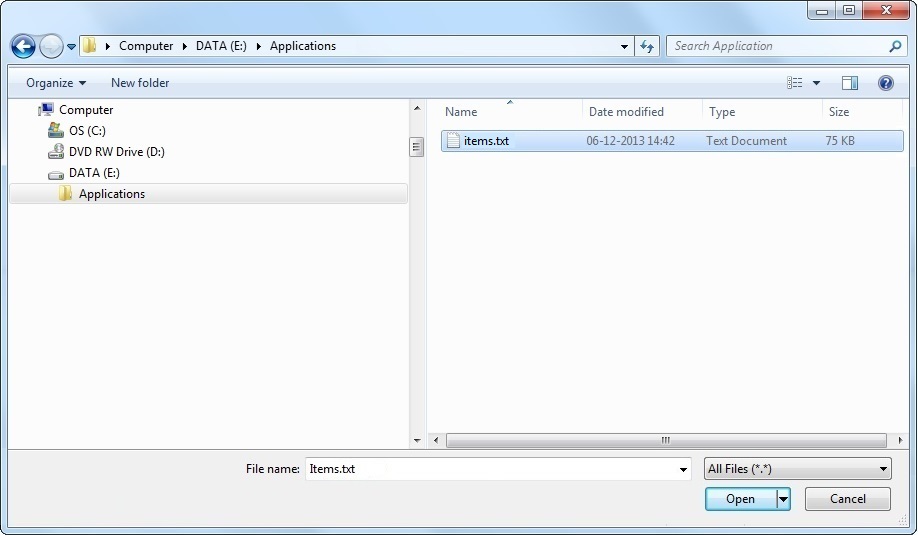Open the OS (C:) drive
918x535 pixels.
tap(86, 131)
